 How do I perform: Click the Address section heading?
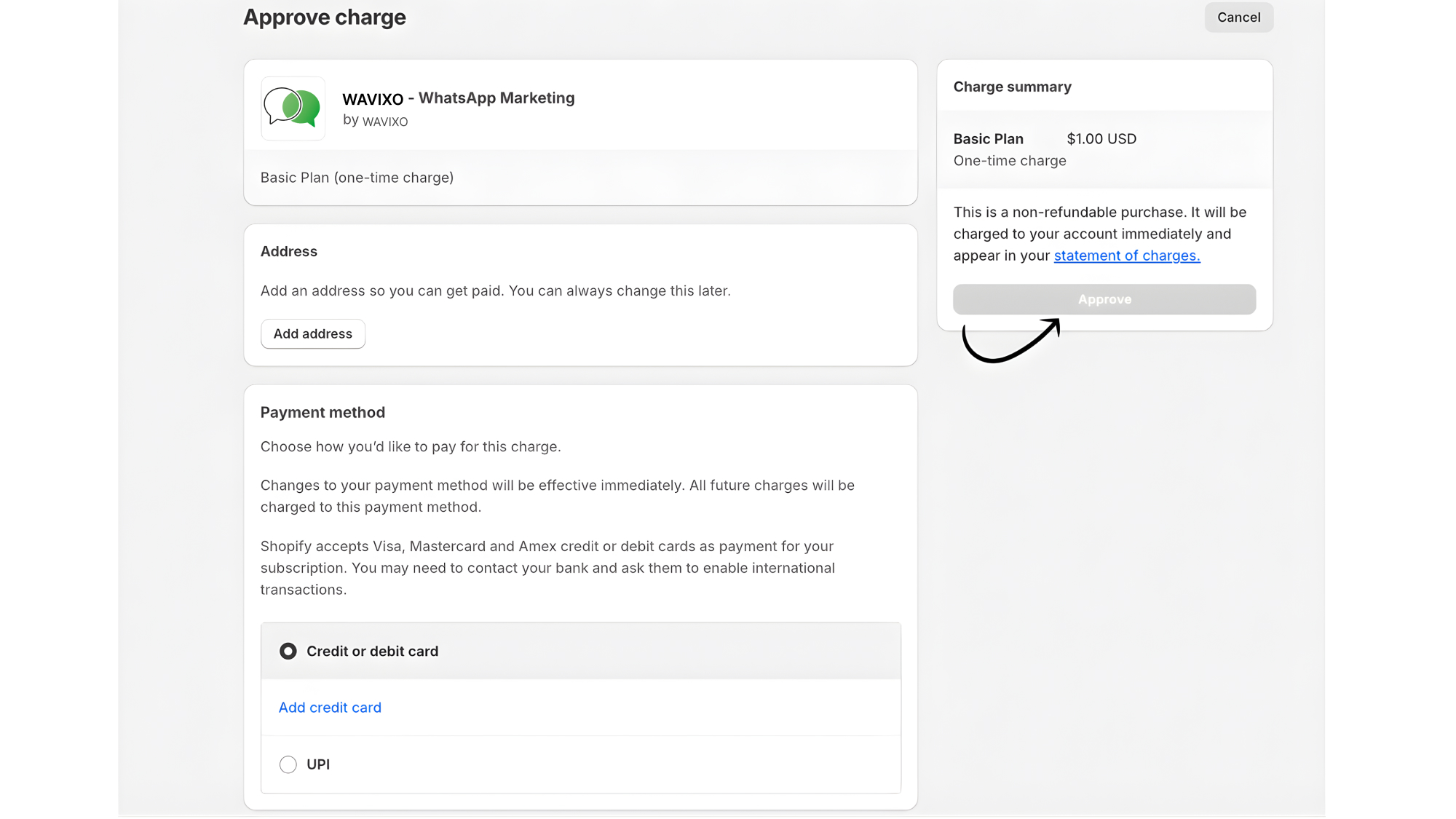(289, 251)
